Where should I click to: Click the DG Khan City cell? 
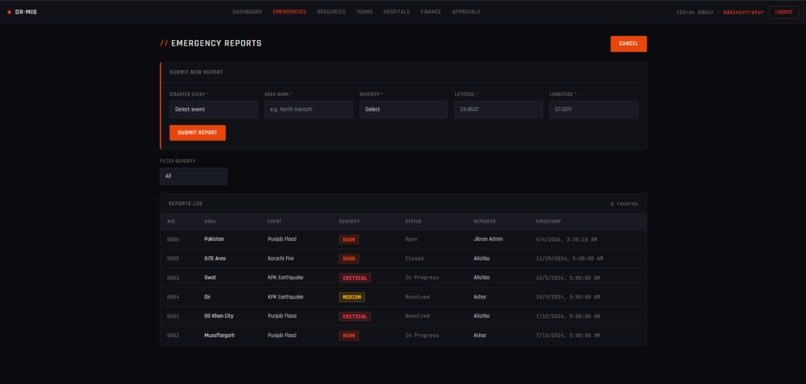click(218, 316)
